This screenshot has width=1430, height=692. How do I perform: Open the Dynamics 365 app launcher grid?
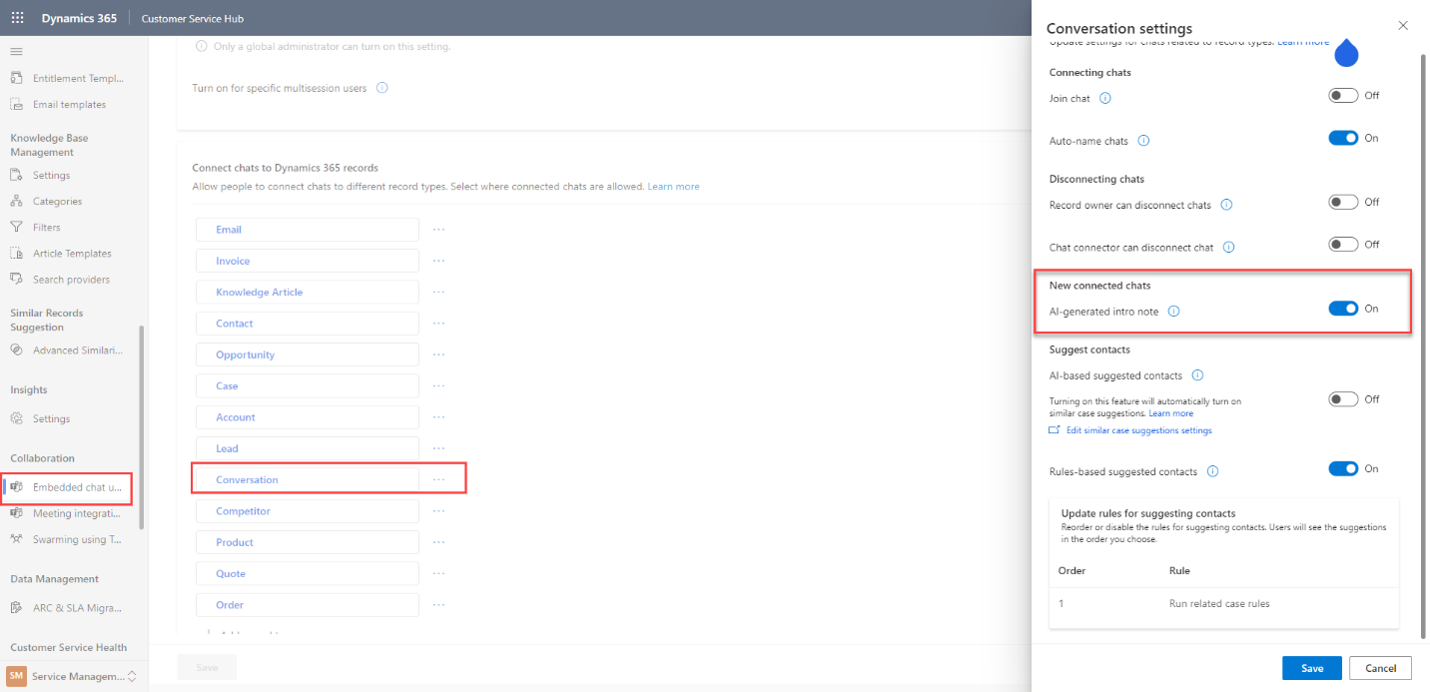pyautogui.click(x=17, y=18)
